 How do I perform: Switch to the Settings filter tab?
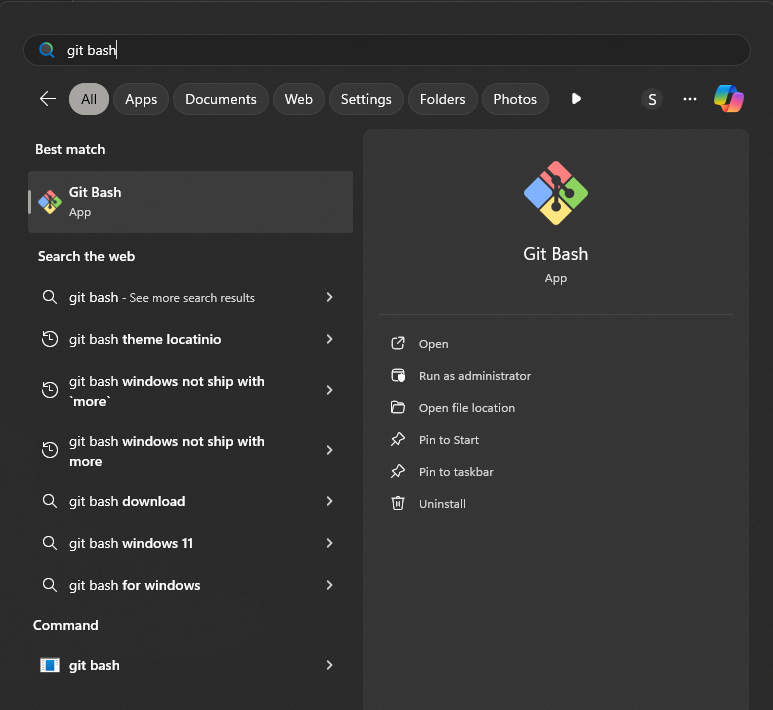pos(366,99)
